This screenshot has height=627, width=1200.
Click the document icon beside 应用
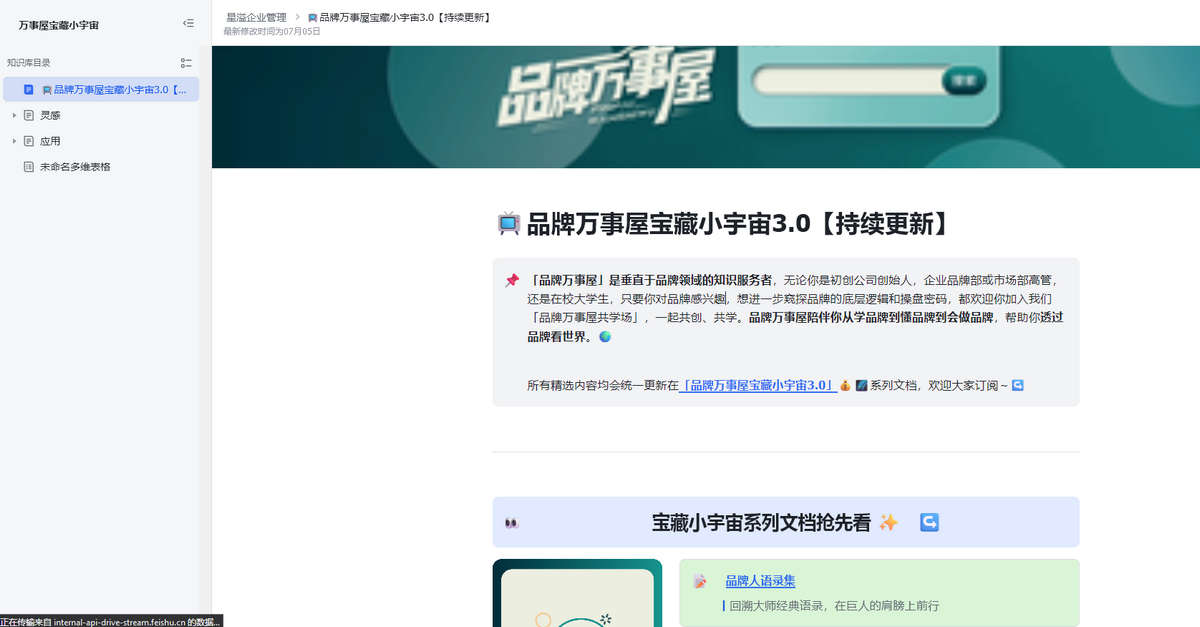29,141
